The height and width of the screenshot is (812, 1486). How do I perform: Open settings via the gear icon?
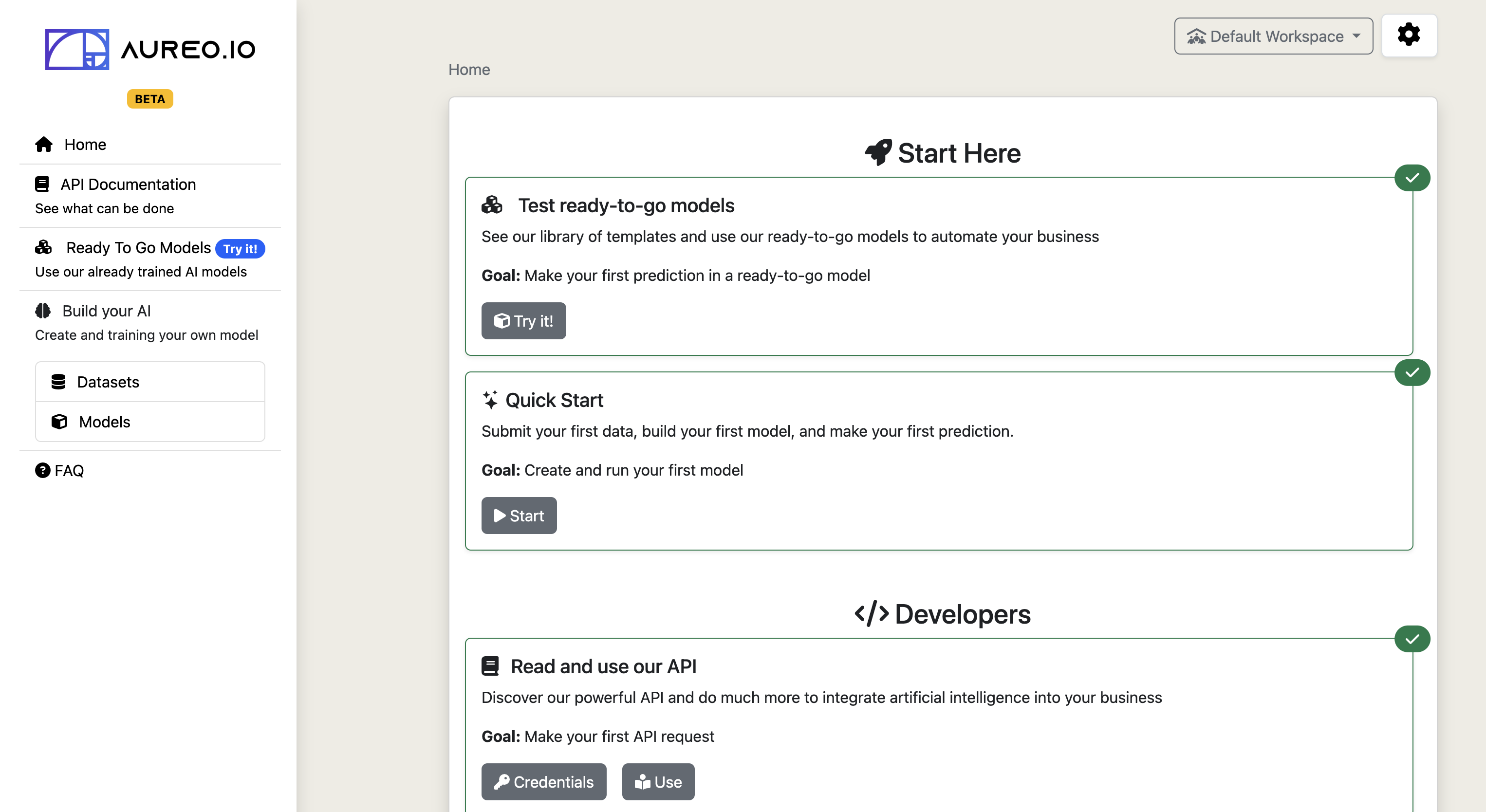1408,35
